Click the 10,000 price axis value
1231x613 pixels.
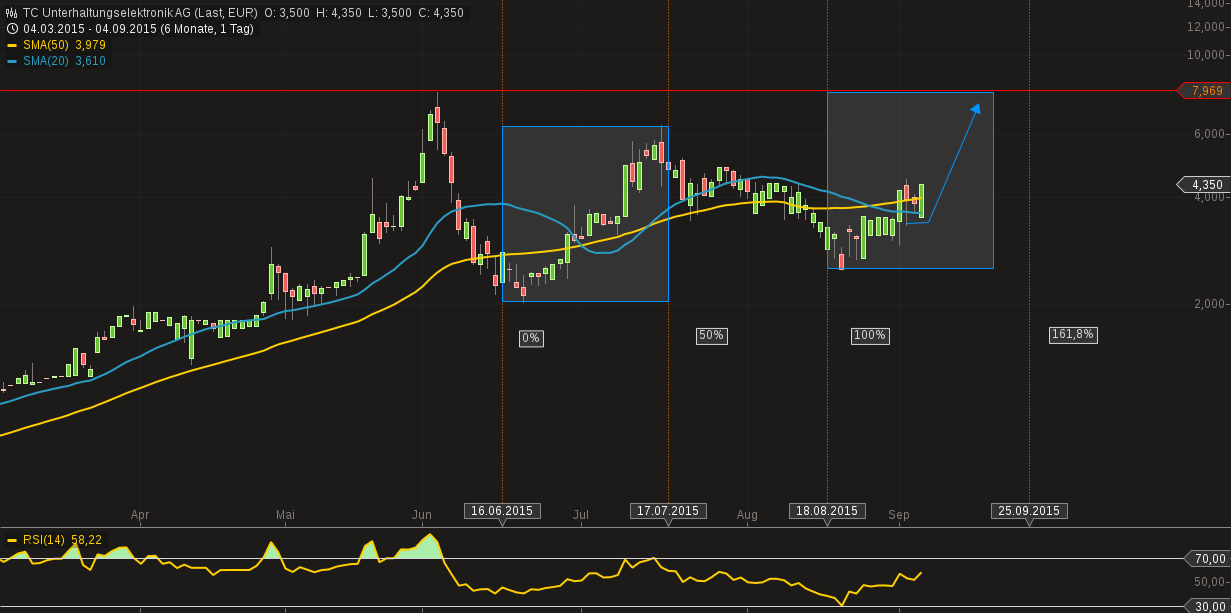(x=1206, y=54)
